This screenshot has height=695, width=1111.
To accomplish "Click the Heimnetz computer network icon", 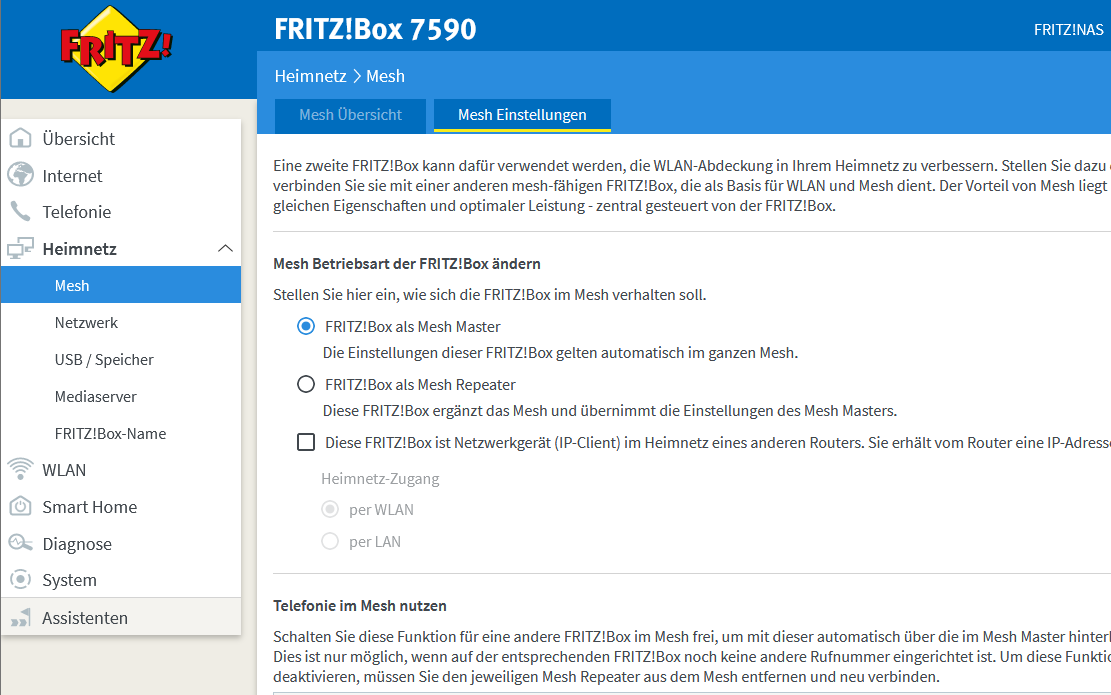I will click(x=21, y=248).
